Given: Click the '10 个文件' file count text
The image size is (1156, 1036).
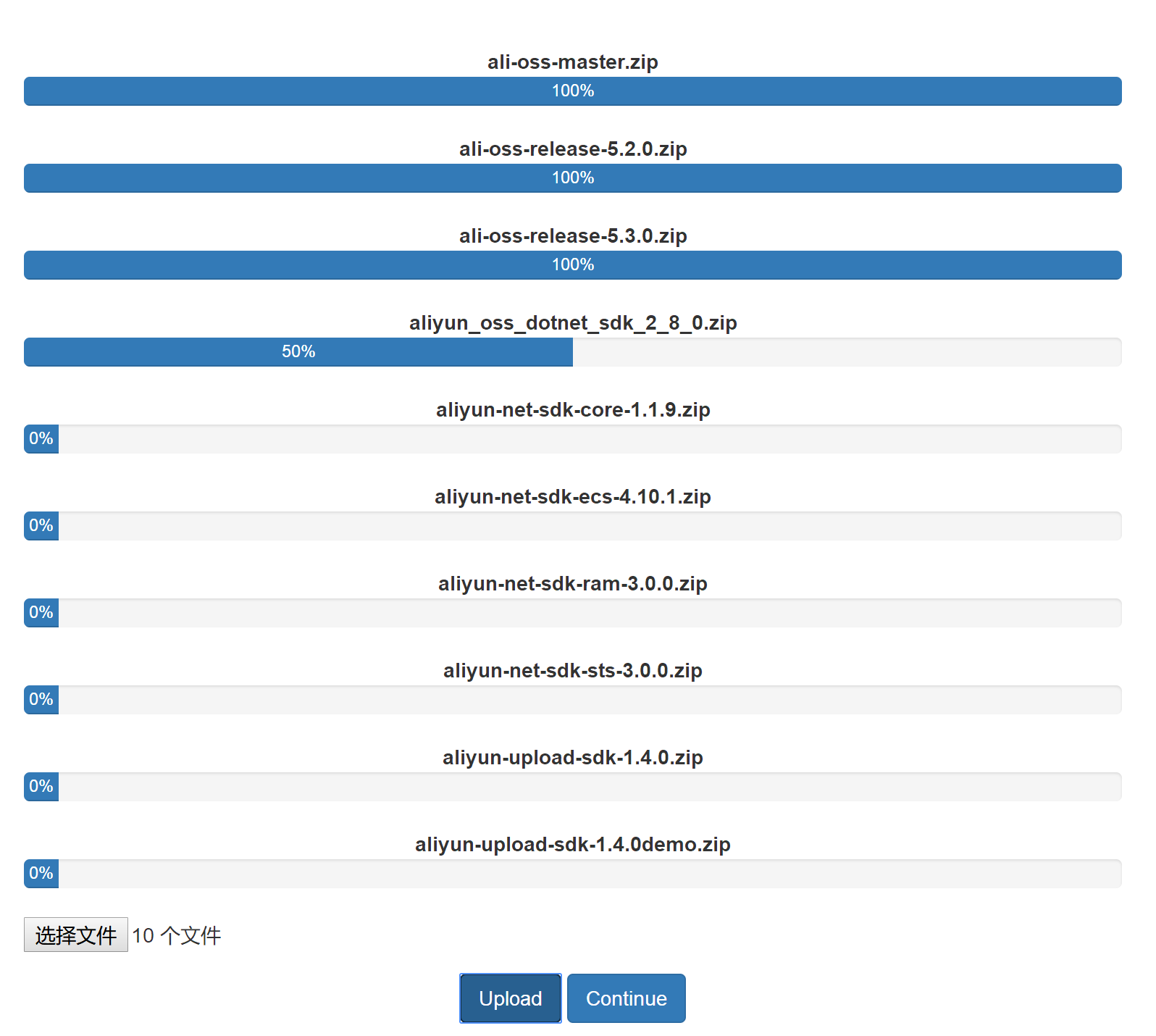Looking at the screenshot, I should [177, 935].
